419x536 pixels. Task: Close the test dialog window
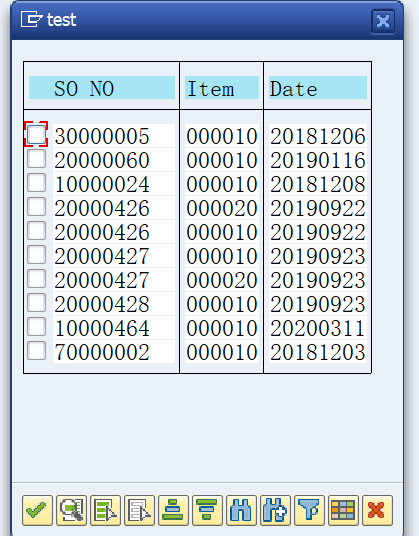383,22
